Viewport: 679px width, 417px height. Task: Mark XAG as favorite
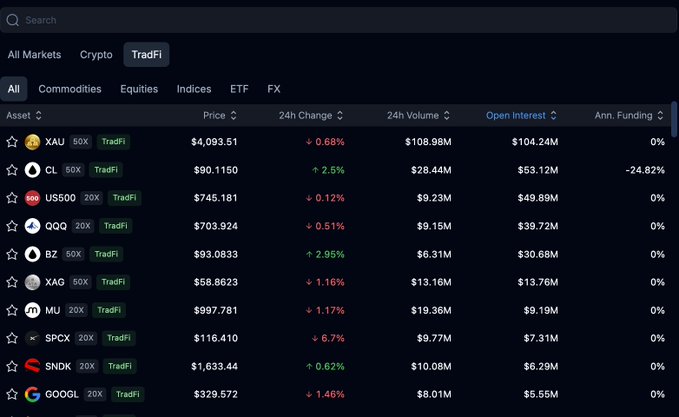click(x=12, y=282)
